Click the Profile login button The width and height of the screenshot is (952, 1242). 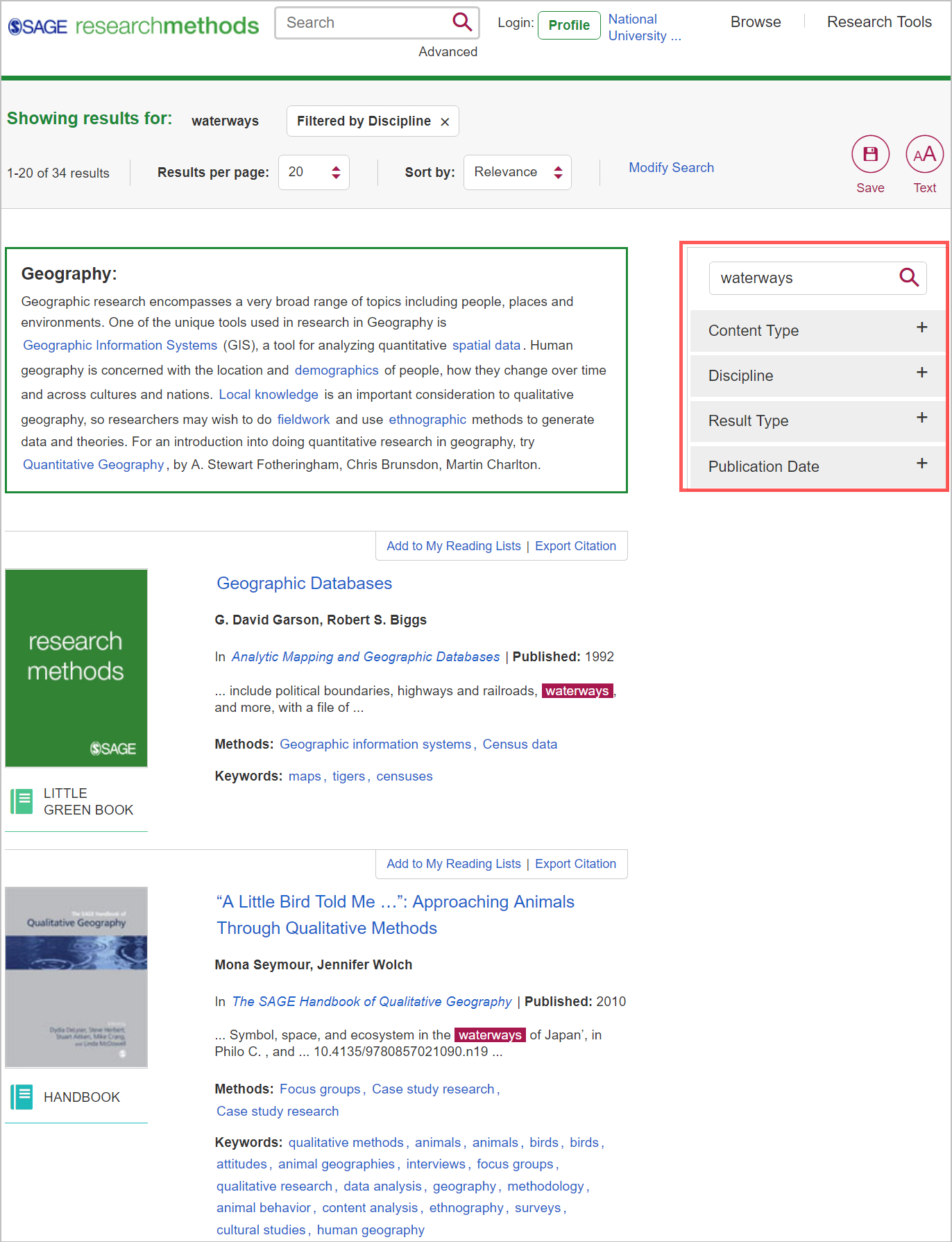click(569, 25)
